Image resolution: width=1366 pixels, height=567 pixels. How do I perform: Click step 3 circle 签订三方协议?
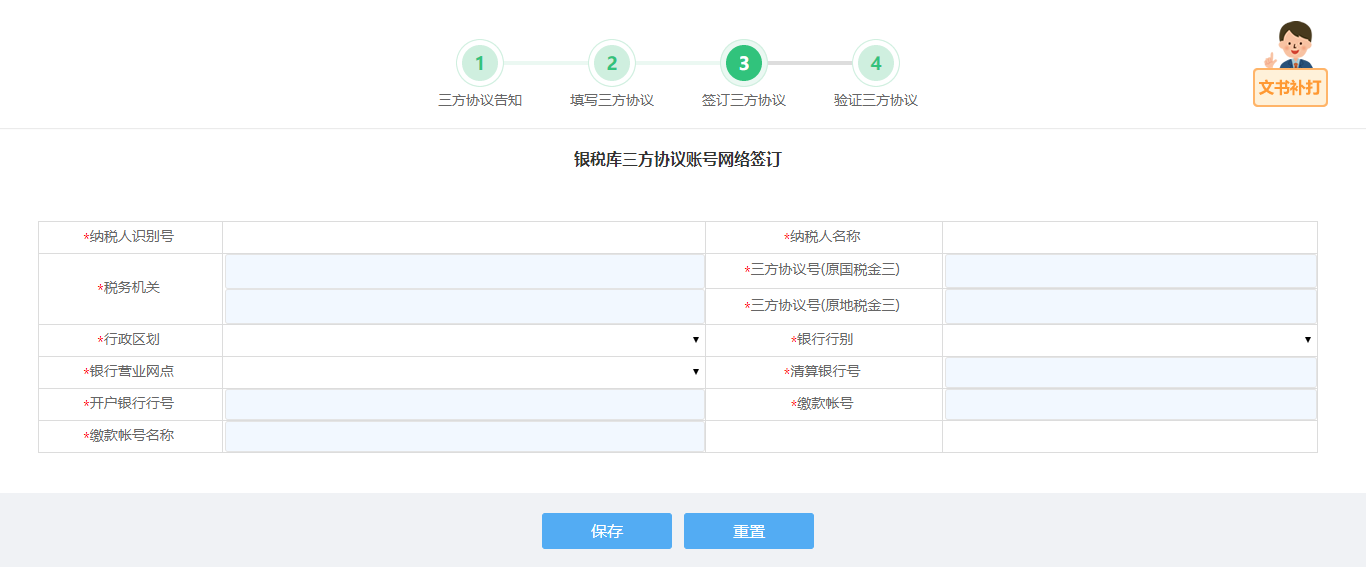[x=743, y=64]
